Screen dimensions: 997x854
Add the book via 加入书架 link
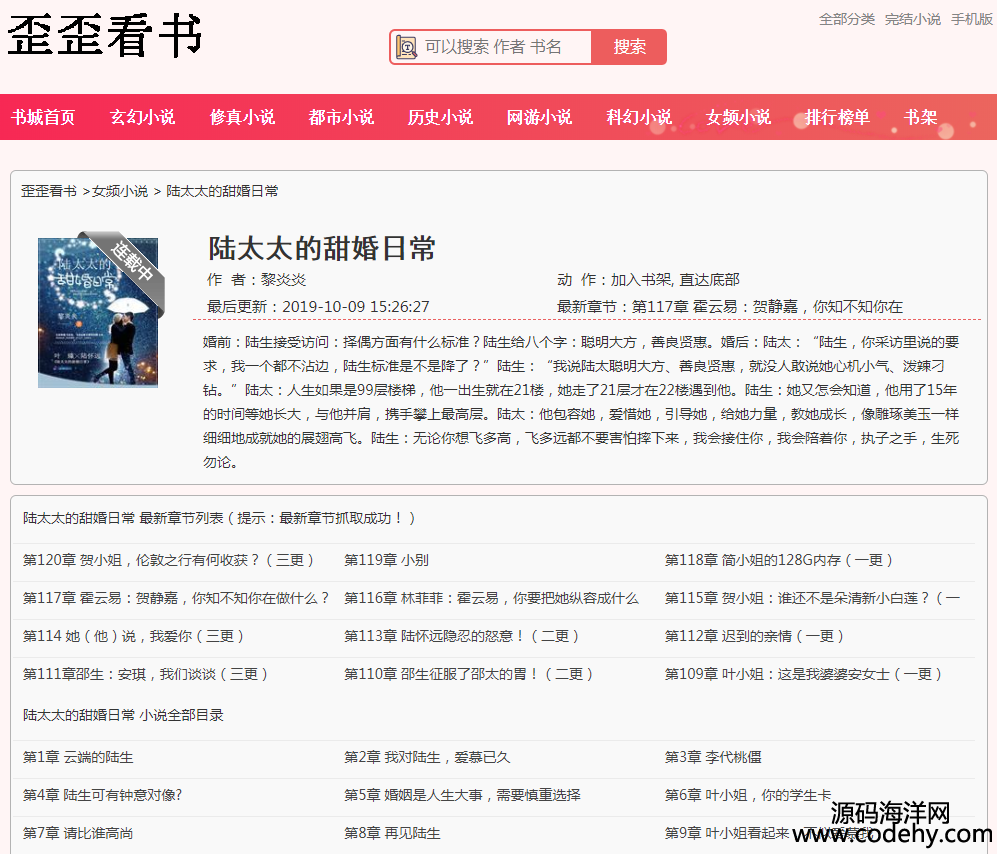coord(641,280)
